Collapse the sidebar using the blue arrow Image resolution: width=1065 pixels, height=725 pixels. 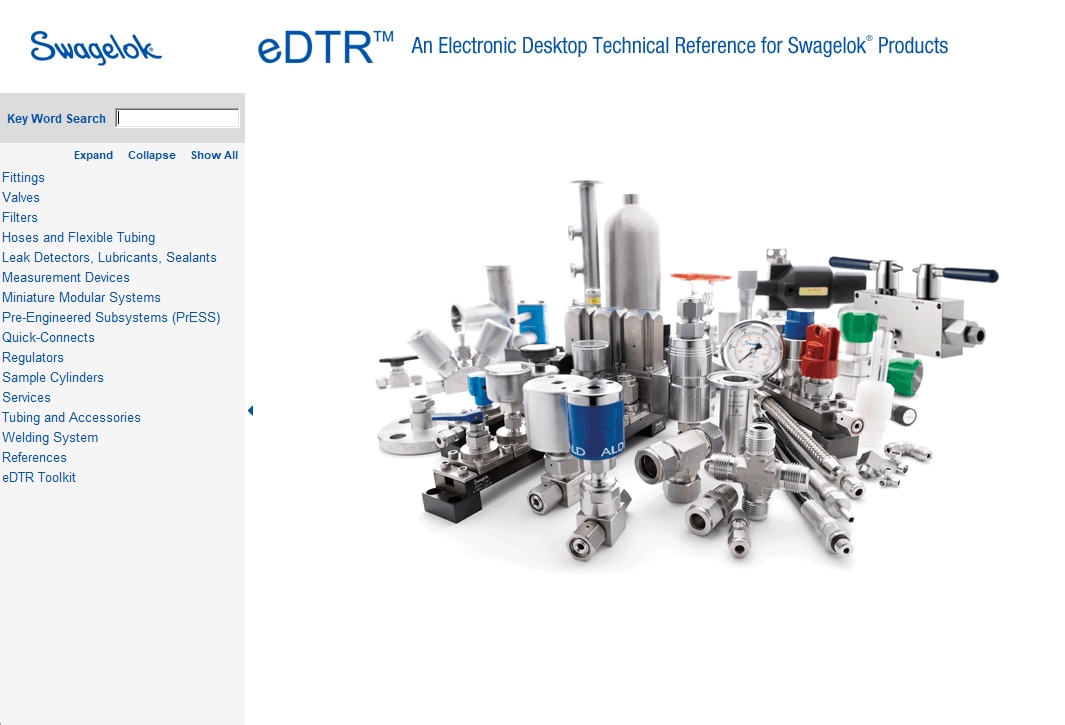coord(251,410)
